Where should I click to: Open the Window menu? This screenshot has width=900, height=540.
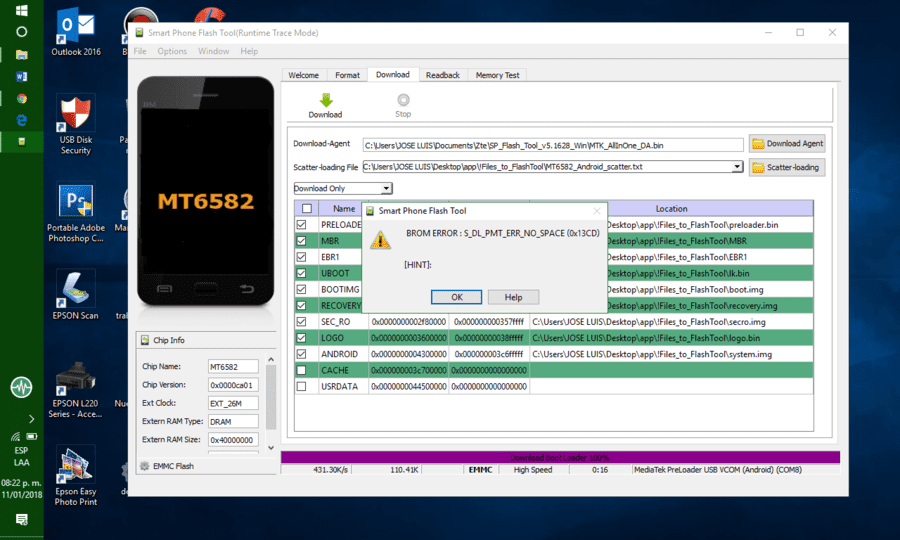[x=214, y=51]
